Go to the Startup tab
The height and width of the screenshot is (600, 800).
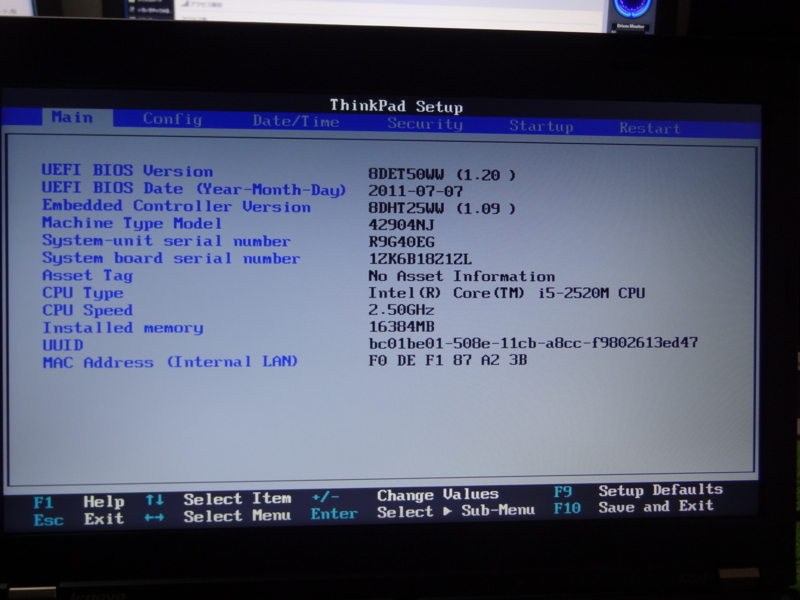click(x=541, y=126)
